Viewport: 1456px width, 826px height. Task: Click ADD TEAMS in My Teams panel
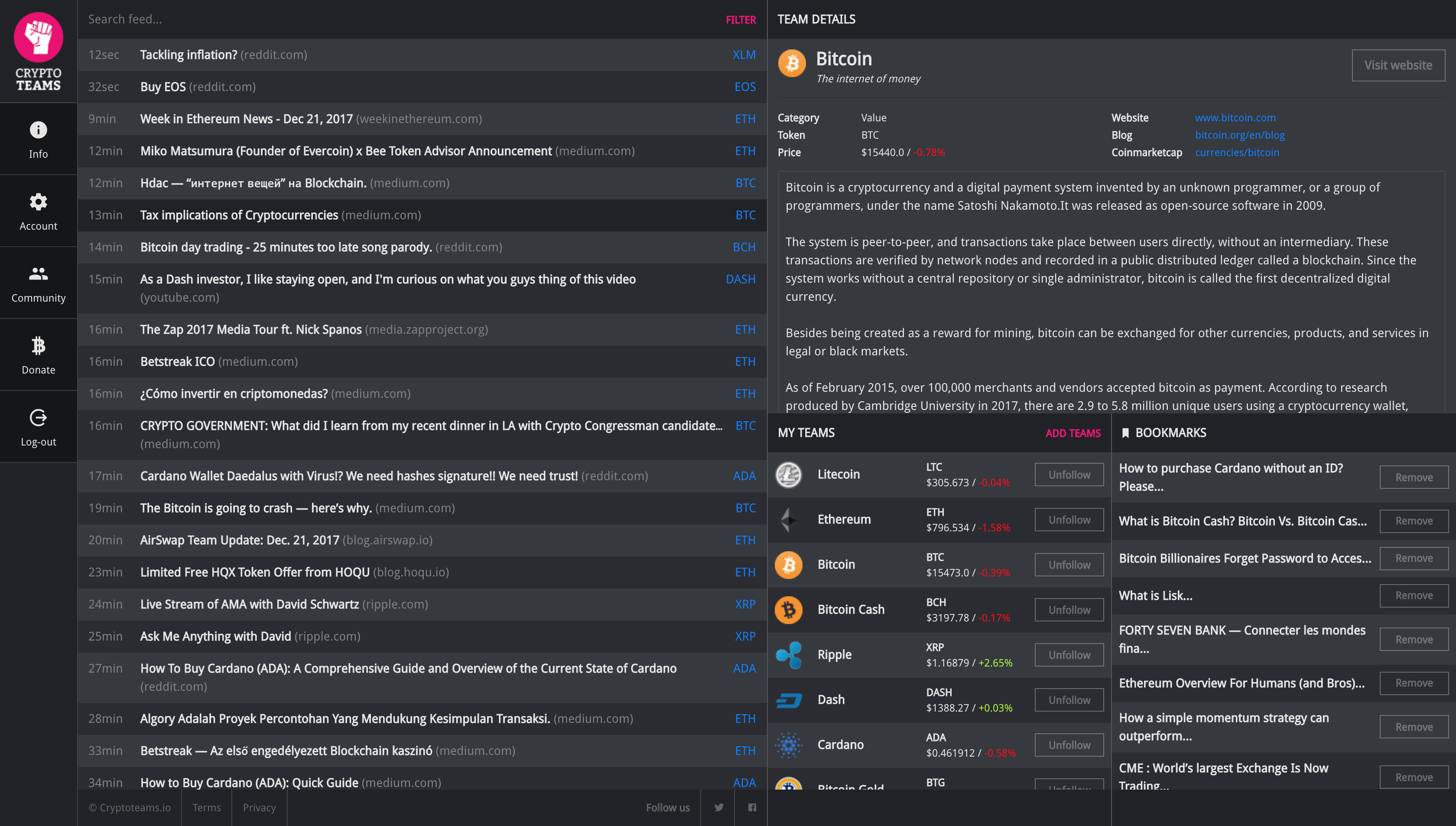point(1072,433)
